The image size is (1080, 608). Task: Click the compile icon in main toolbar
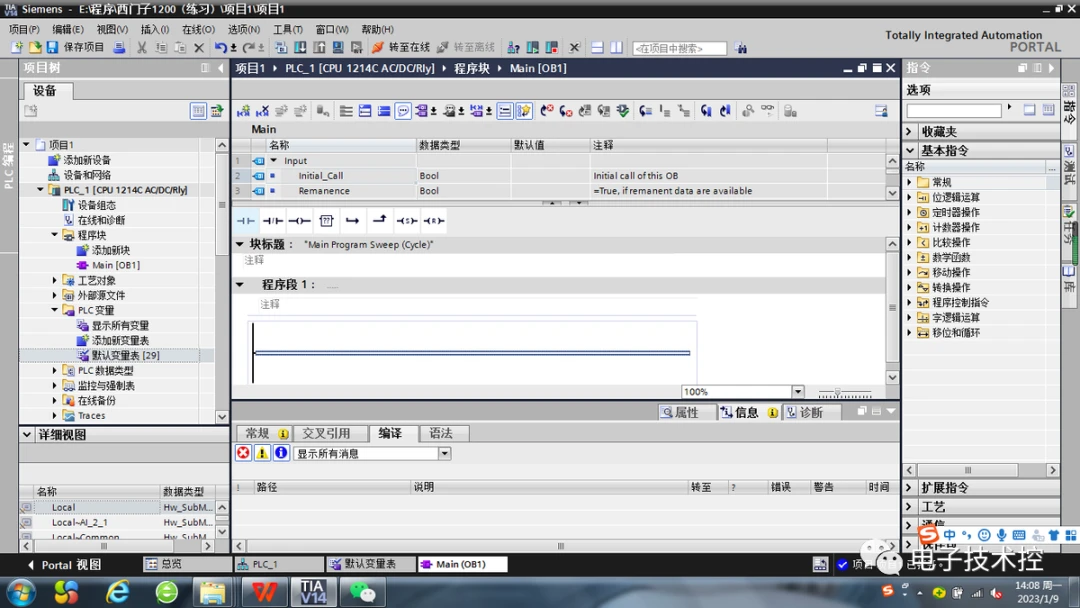pos(281,48)
